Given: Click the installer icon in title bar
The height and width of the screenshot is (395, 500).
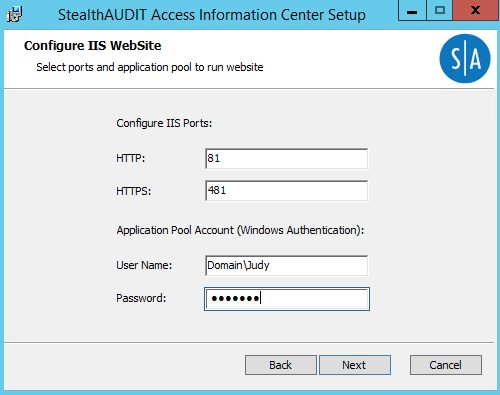Looking at the screenshot, I should (14, 14).
